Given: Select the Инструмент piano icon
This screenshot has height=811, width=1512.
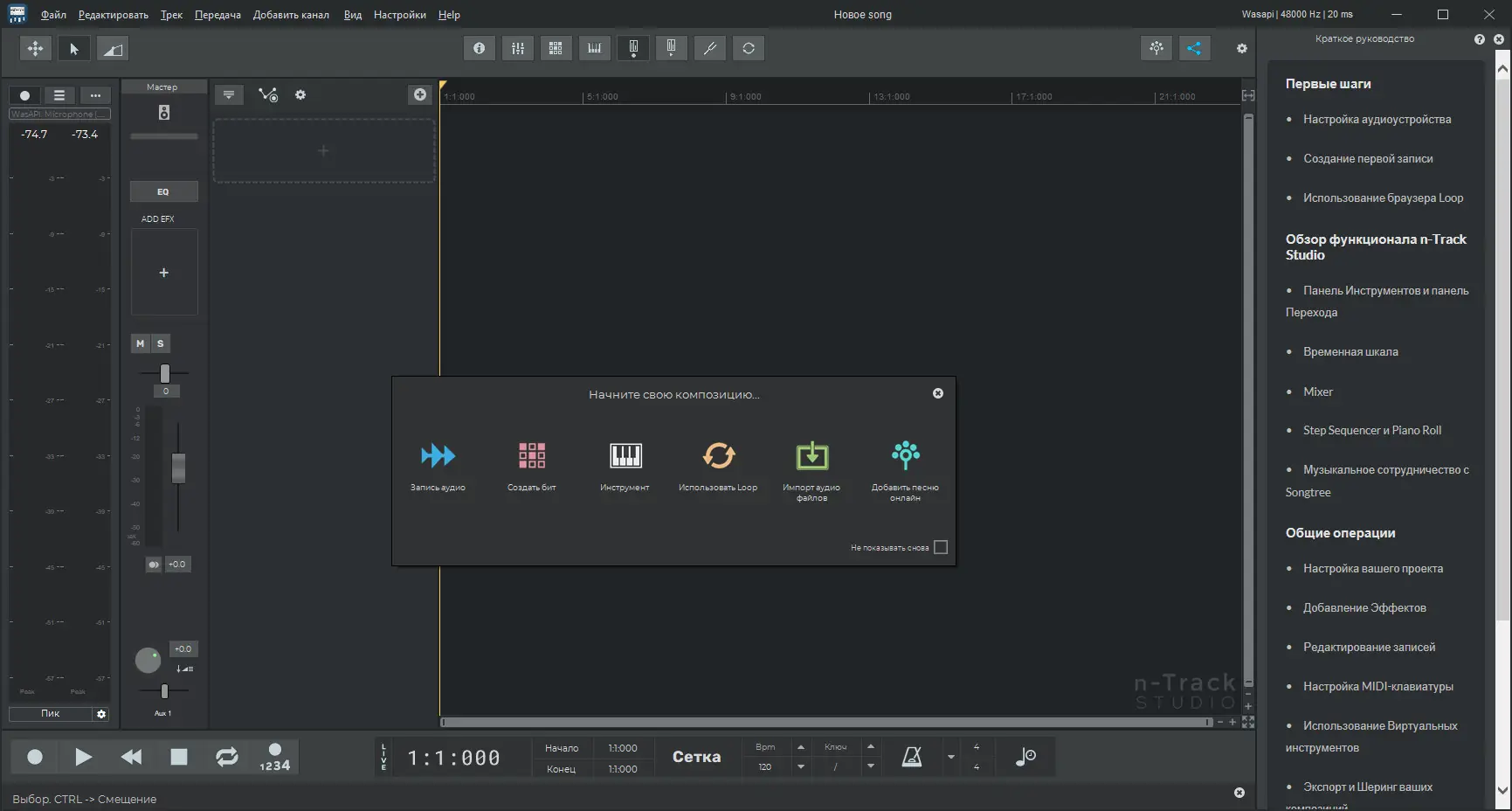Looking at the screenshot, I should (625, 455).
